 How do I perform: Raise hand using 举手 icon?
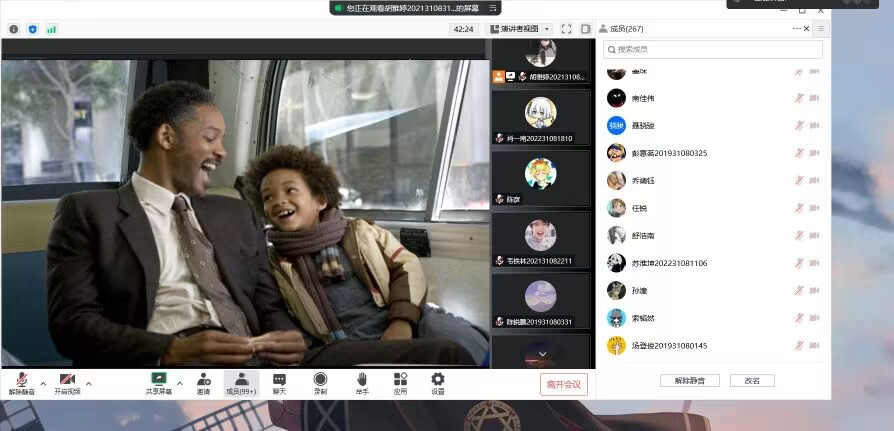click(362, 383)
